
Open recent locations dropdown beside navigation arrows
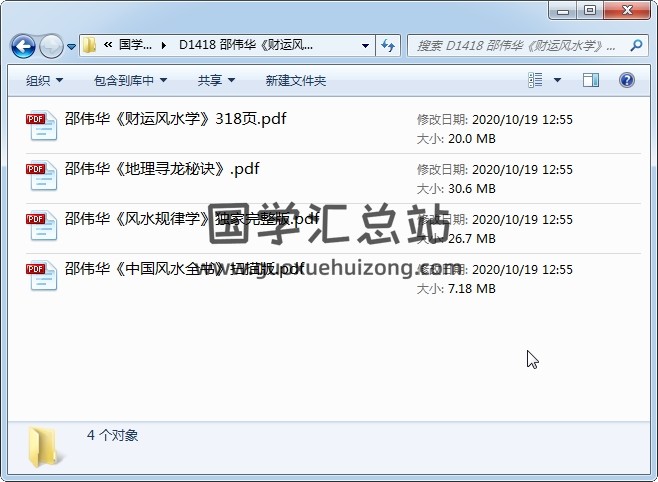[x=72, y=46]
